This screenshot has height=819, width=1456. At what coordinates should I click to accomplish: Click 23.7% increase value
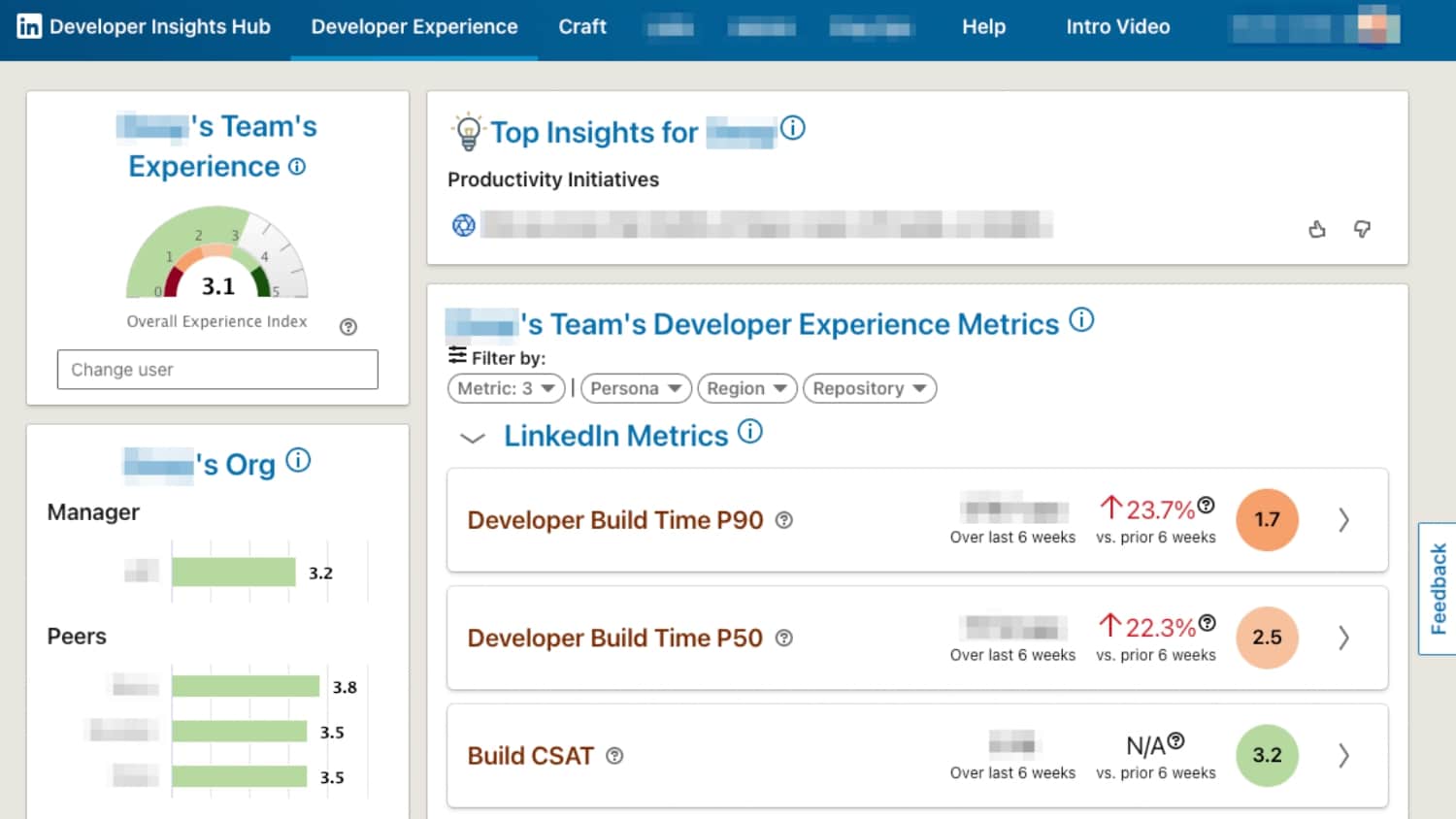click(x=1148, y=509)
